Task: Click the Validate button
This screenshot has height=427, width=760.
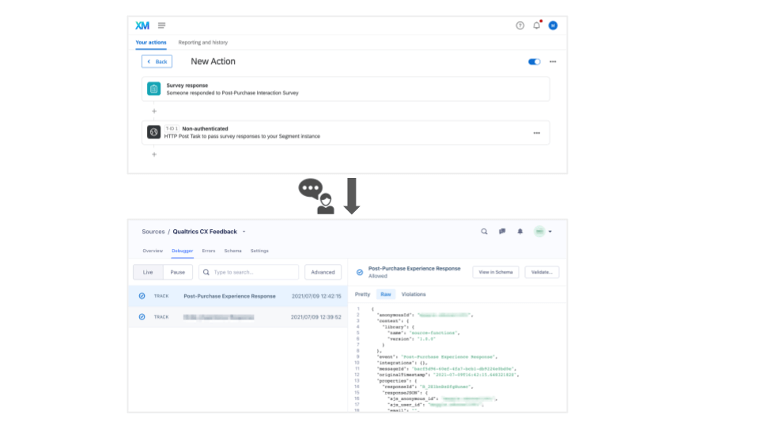Action: click(542, 272)
